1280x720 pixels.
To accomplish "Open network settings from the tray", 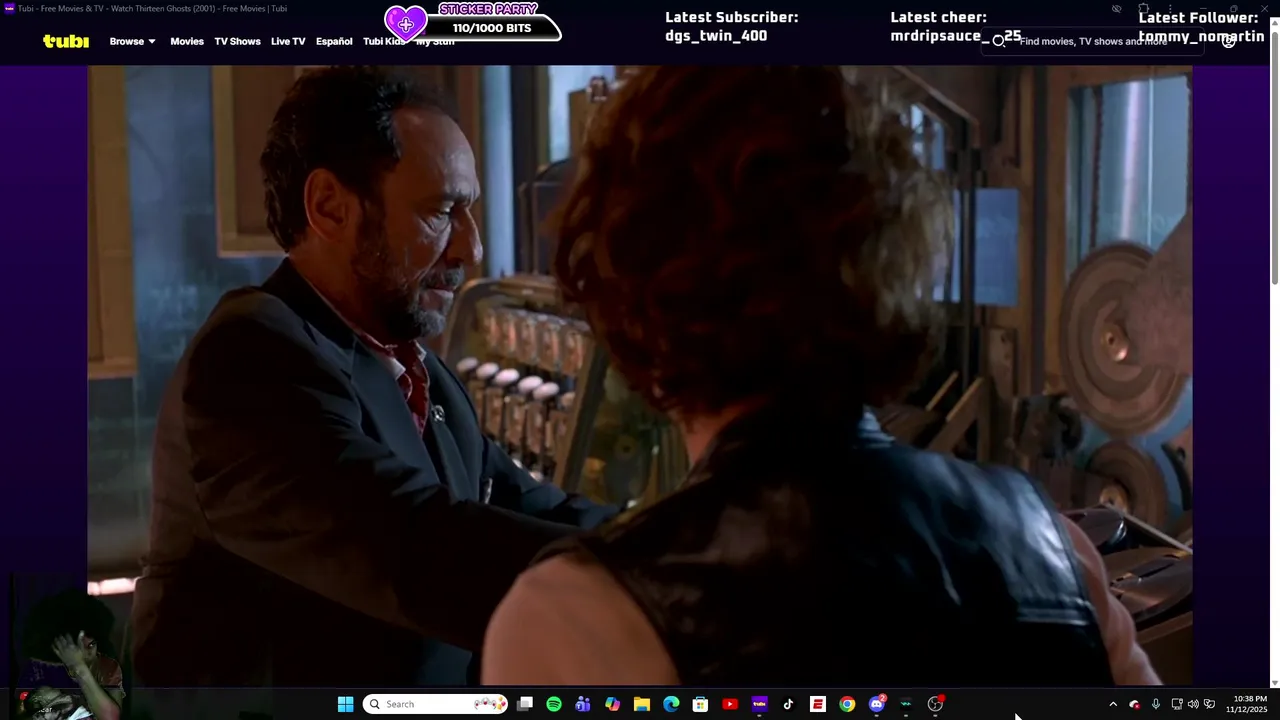I will point(1177,704).
